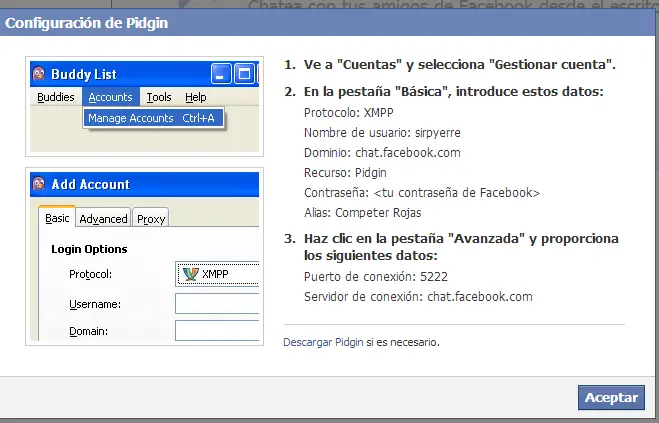Click the Domain input field

(x=217, y=330)
